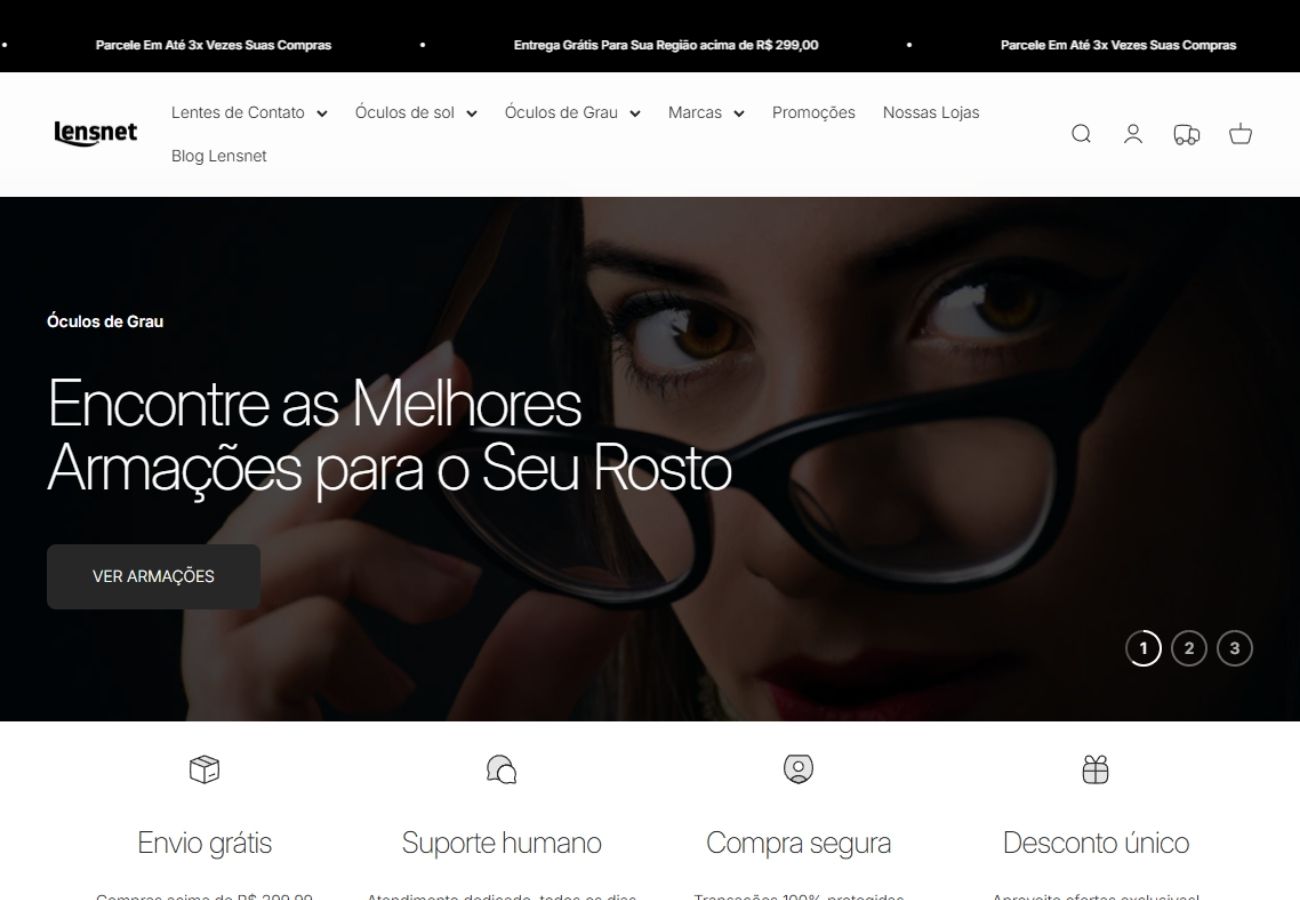
Task: Switch to slide 3 of the banner
Action: click(x=1235, y=648)
